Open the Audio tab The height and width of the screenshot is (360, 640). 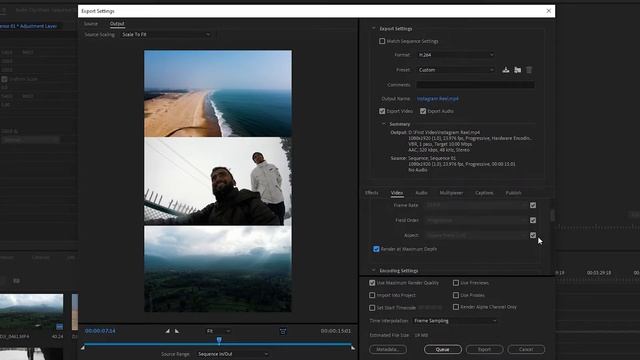click(421, 193)
